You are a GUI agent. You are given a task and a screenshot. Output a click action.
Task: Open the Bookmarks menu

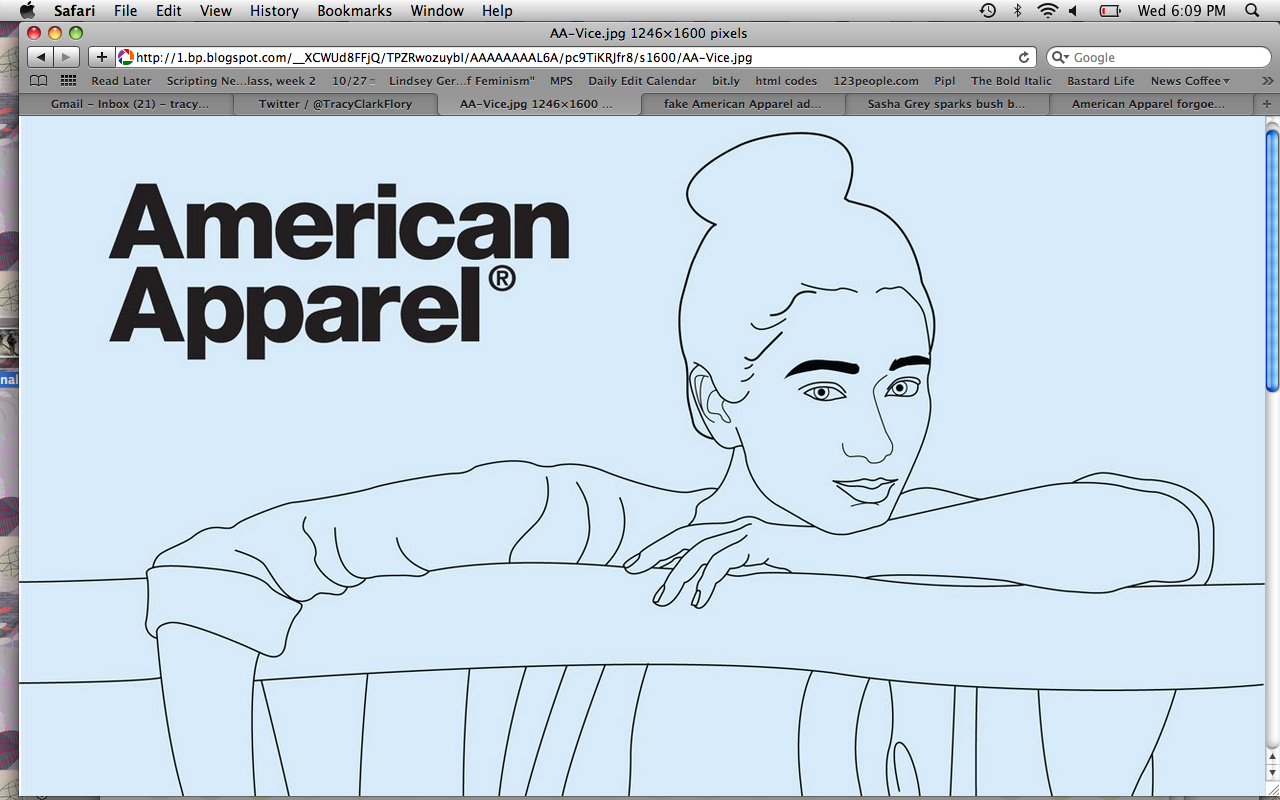pyautogui.click(x=355, y=10)
